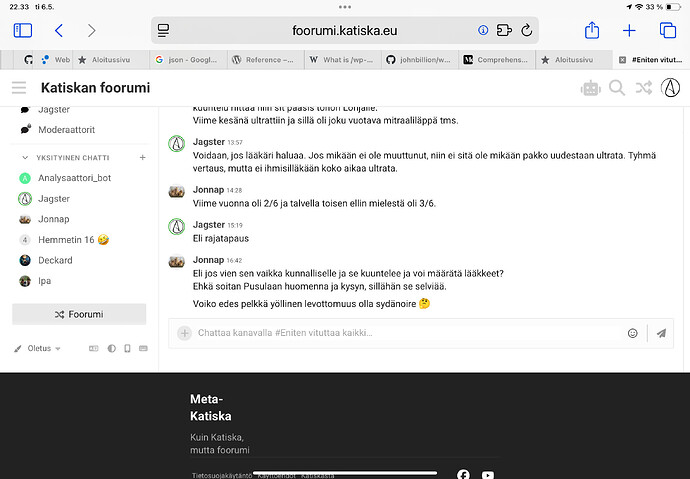The image size is (690, 479).
Task: Collapse the Yksityinen chatti section
Action: tap(25, 157)
